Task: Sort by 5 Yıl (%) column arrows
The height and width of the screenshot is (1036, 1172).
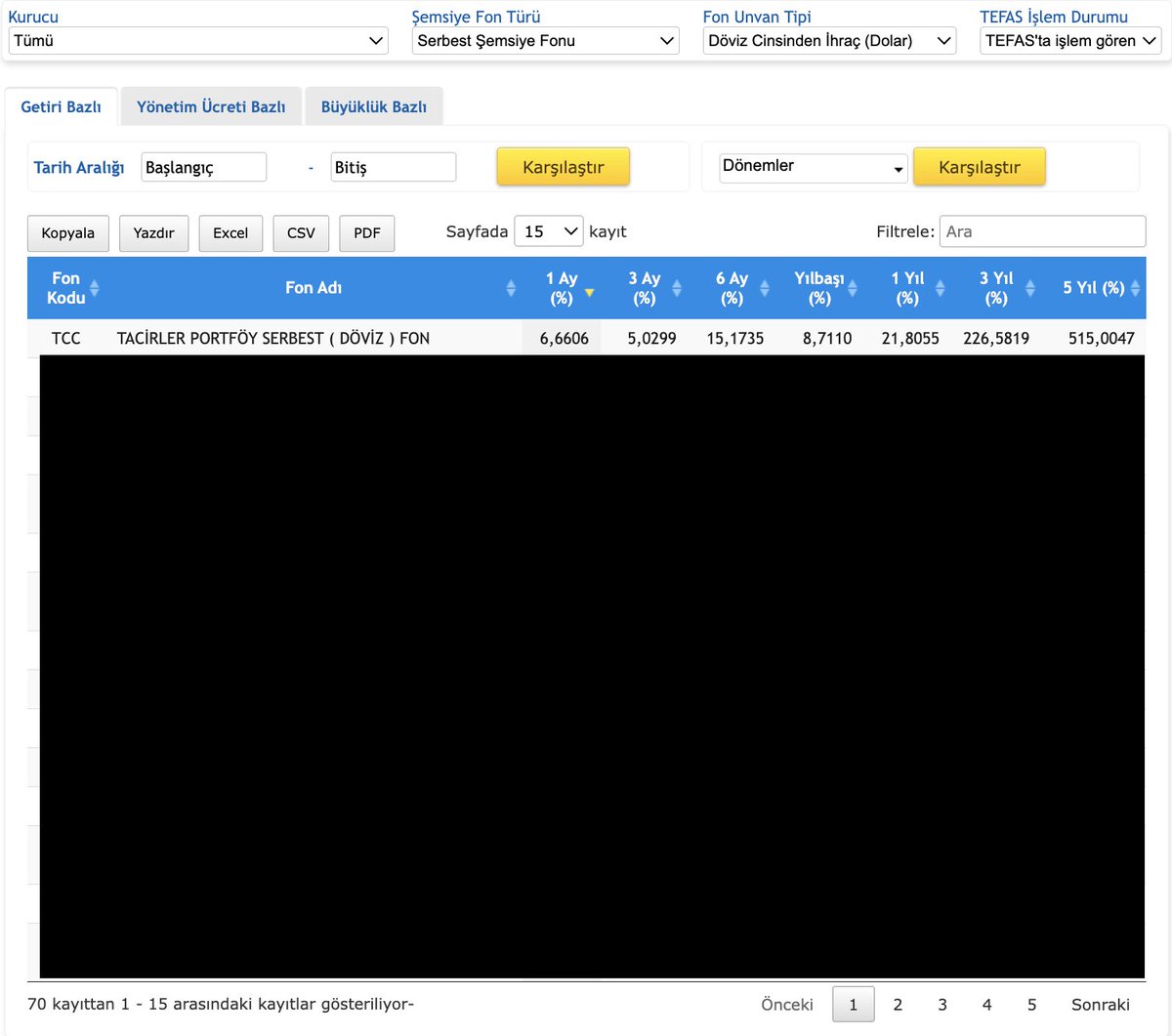Action: pos(1135,288)
